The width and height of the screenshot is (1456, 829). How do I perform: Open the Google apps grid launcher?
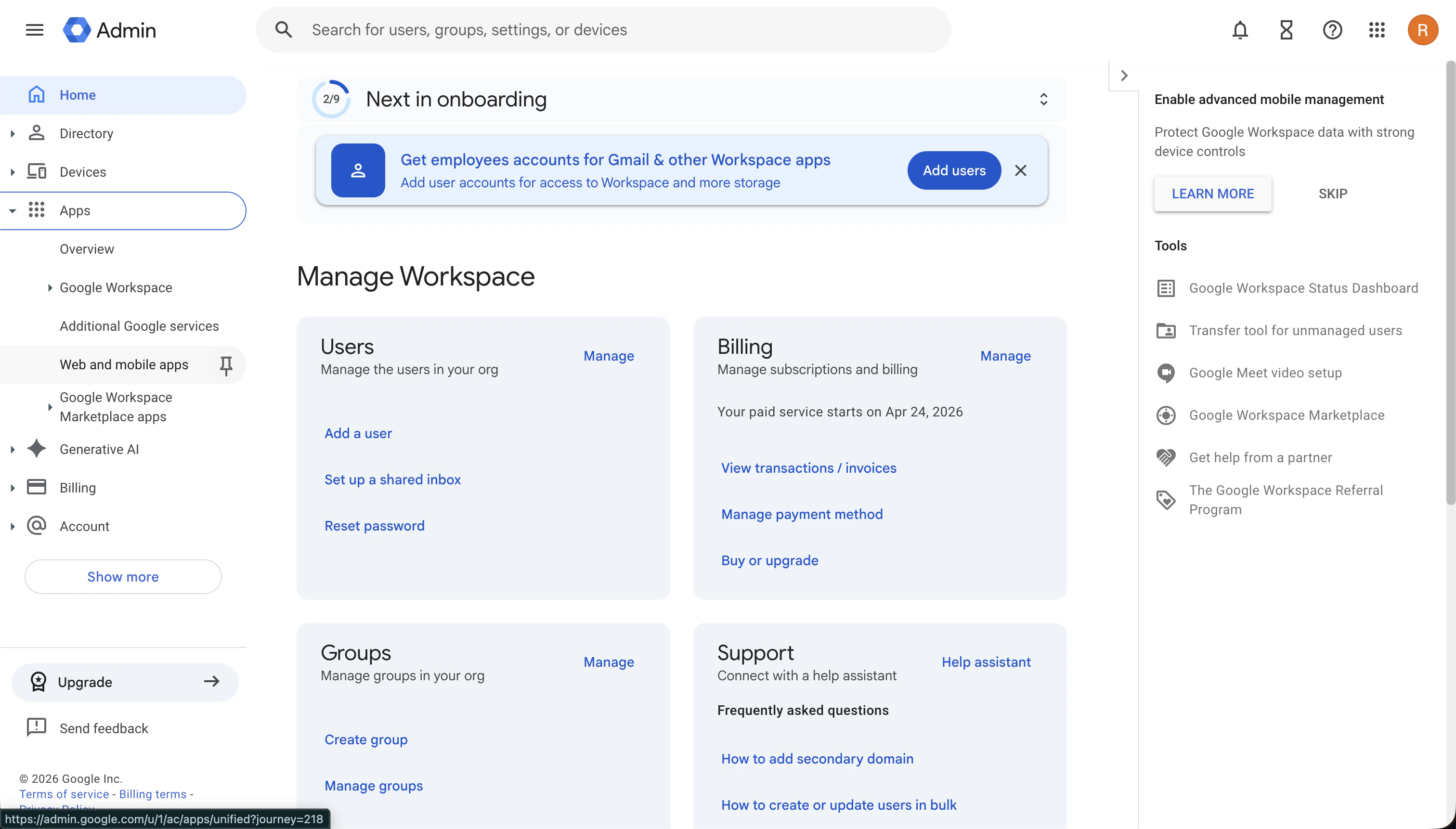pos(1376,30)
